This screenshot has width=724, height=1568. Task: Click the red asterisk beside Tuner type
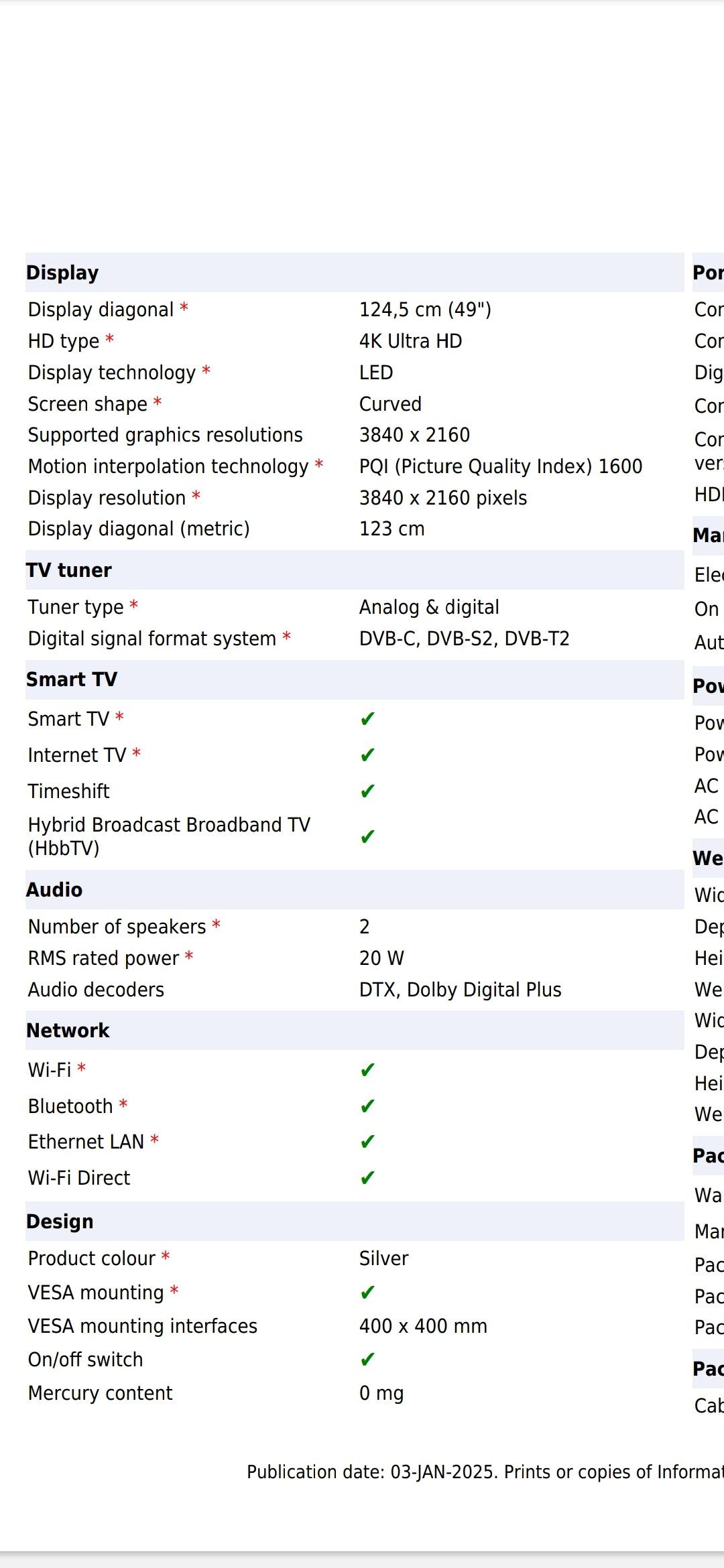click(x=134, y=606)
